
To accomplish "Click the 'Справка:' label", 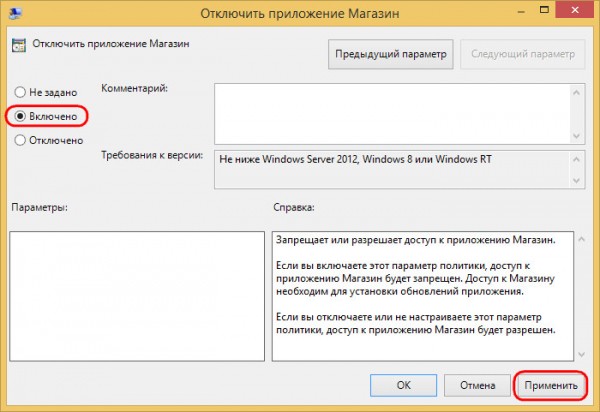I will [293, 207].
